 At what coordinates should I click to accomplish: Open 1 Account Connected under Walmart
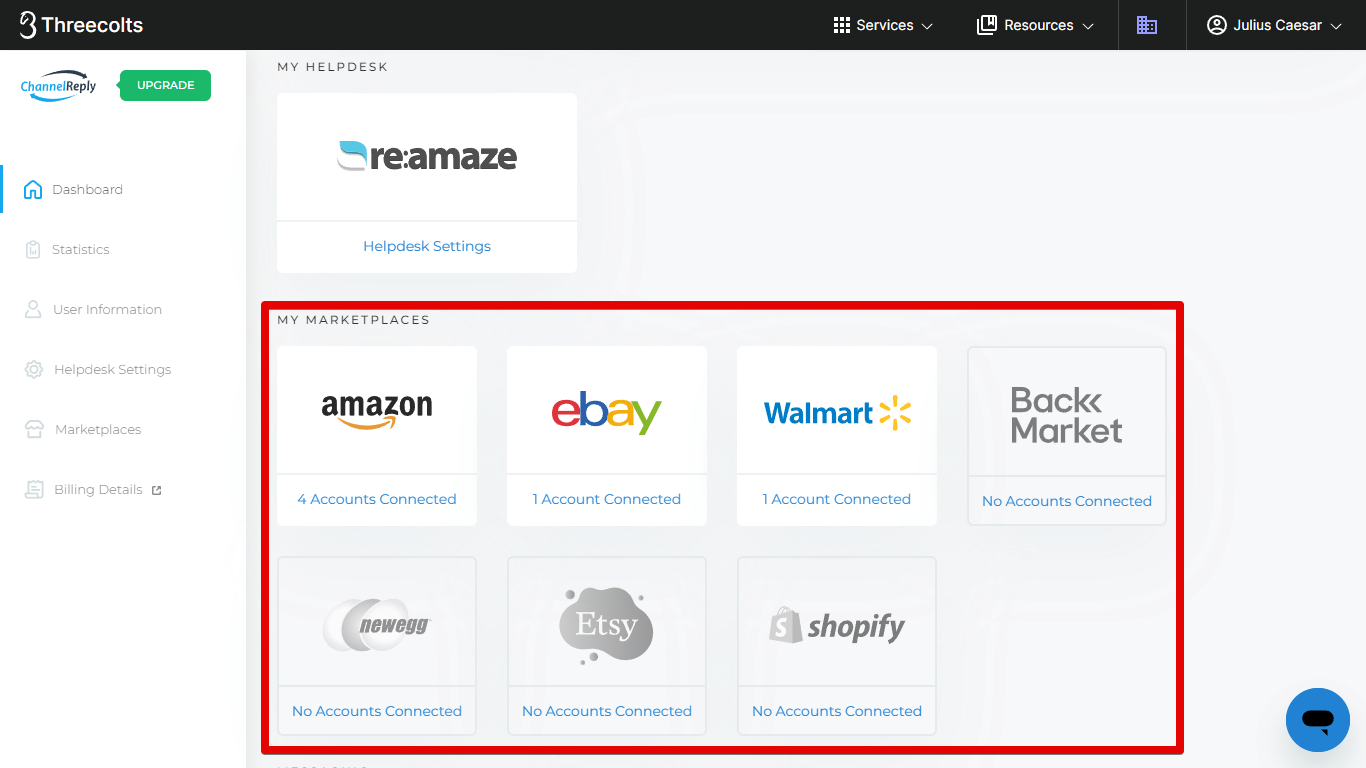[837, 499]
